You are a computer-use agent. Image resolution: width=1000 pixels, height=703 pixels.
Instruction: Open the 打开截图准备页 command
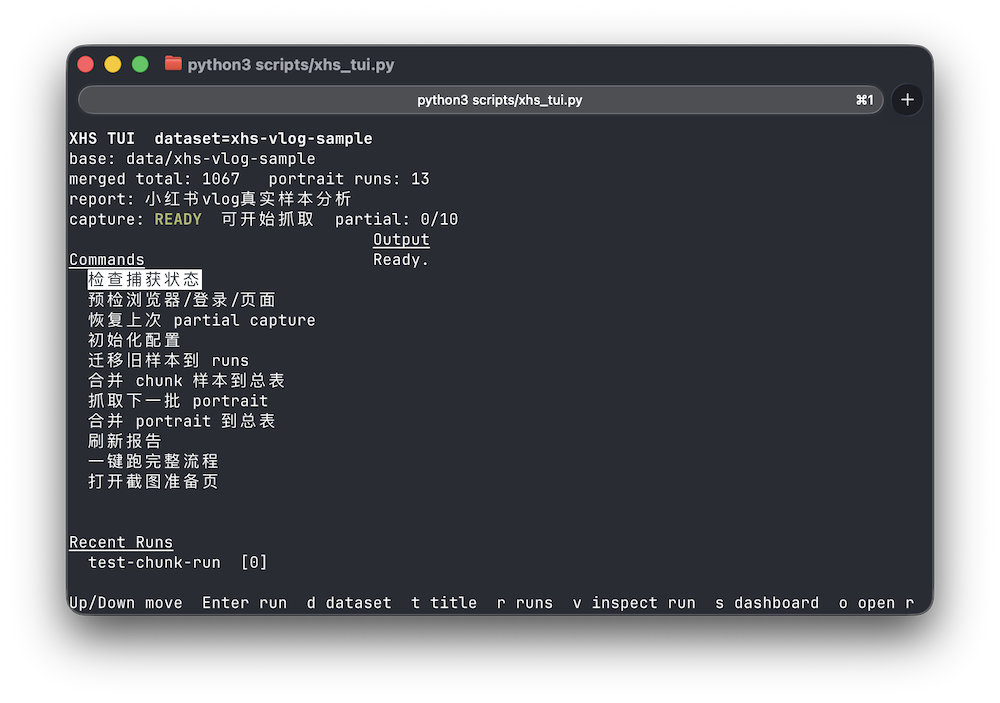point(153,481)
